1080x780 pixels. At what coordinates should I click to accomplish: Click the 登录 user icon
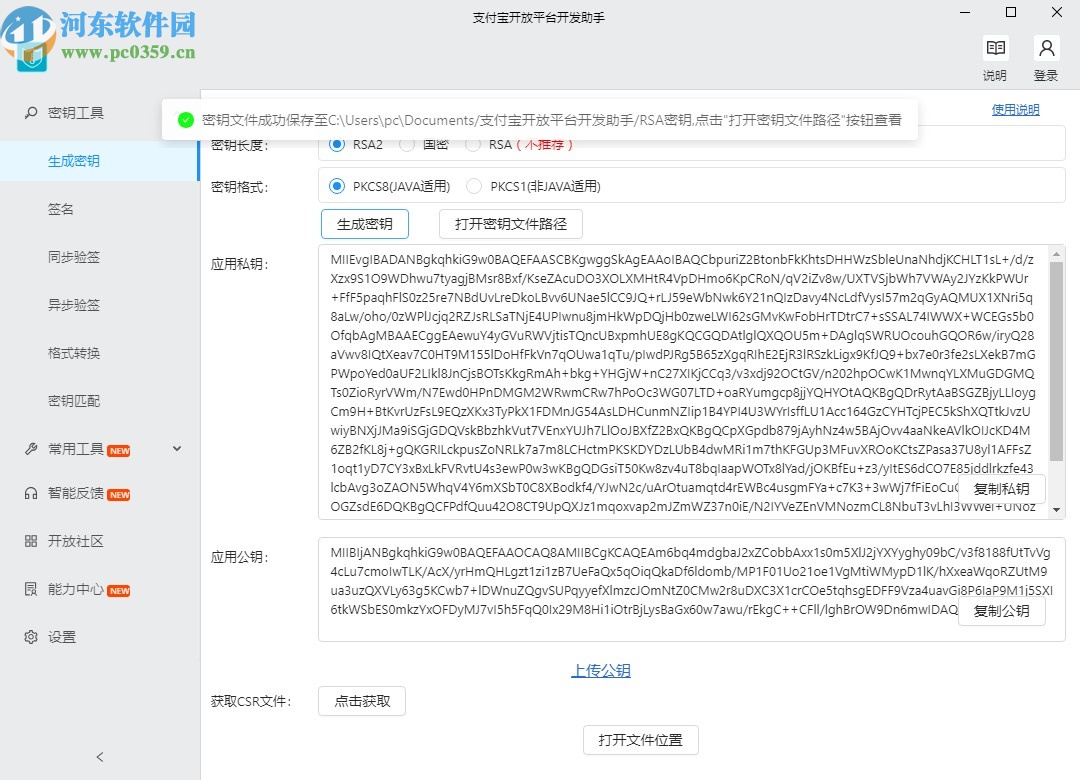coord(1046,48)
